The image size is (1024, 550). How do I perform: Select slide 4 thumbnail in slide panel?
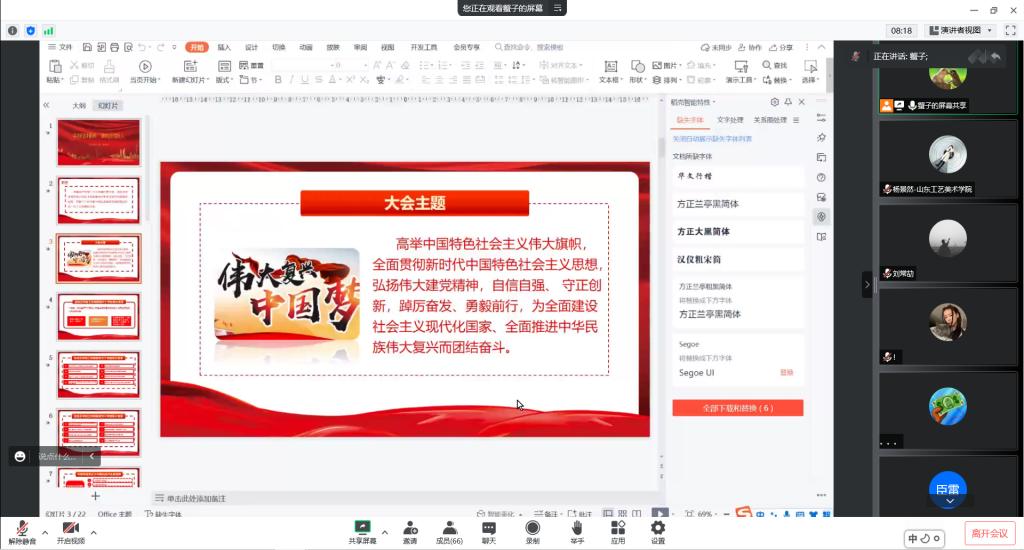coord(98,316)
